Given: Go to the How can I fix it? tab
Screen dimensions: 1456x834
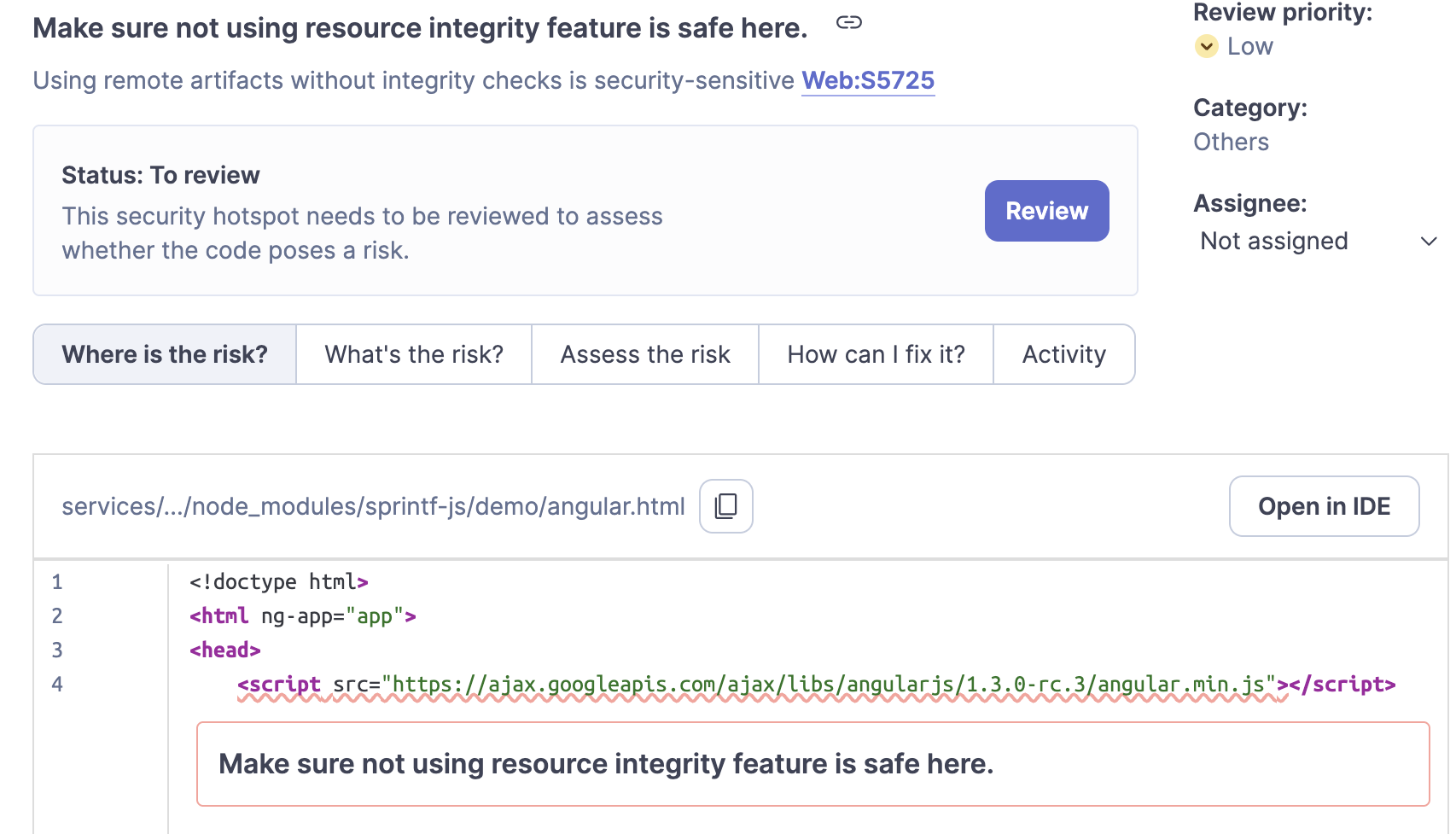Looking at the screenshot, I should point(876,354).
